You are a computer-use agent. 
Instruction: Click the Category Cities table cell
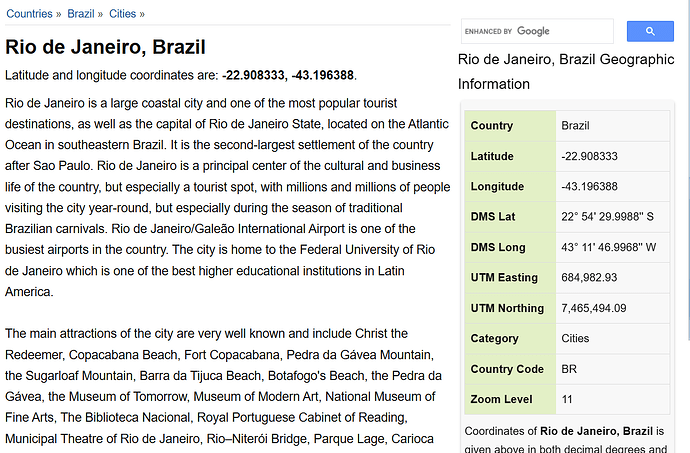click(x=613, y=339)
